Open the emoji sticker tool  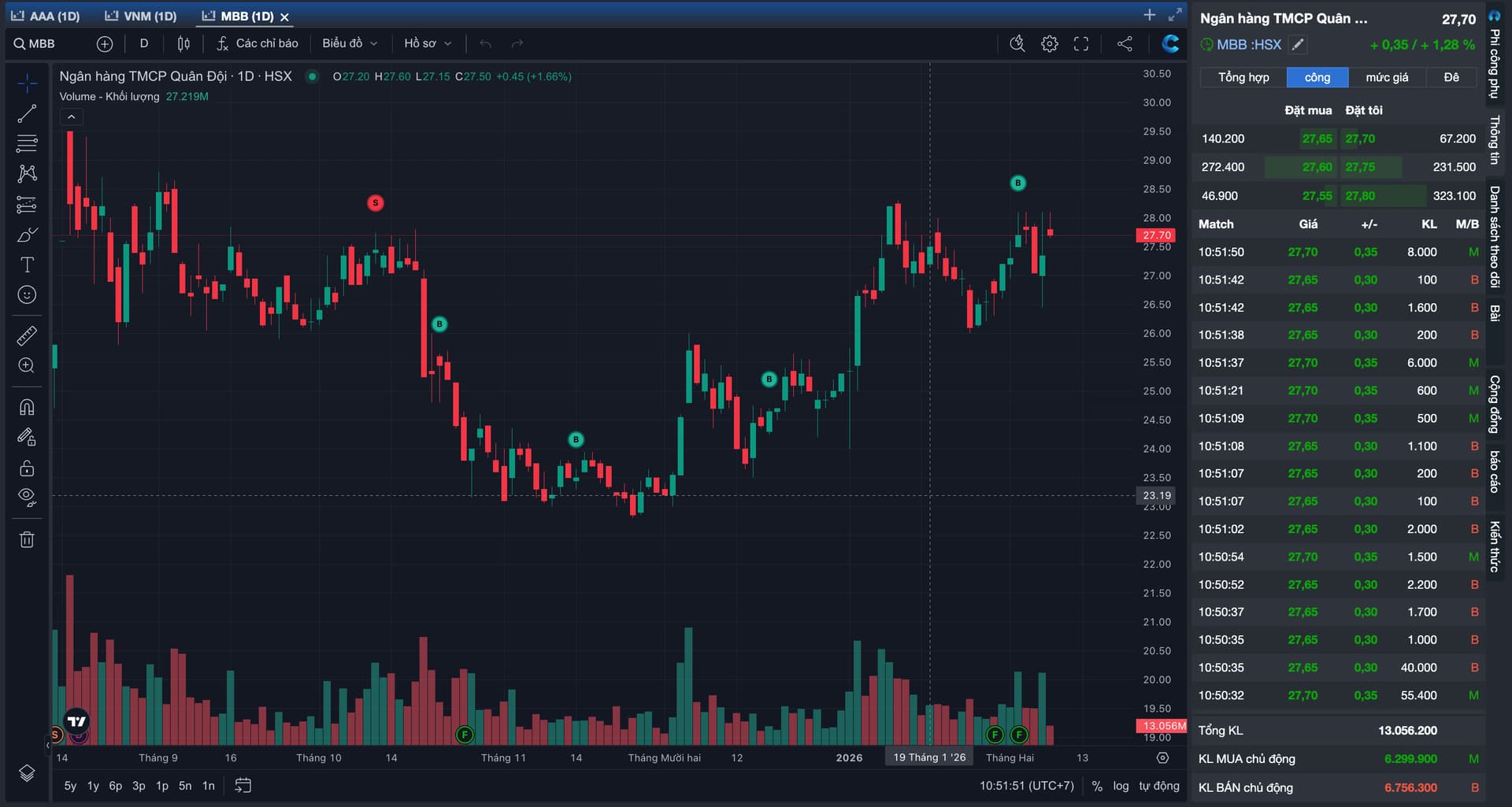click(27, 294)
